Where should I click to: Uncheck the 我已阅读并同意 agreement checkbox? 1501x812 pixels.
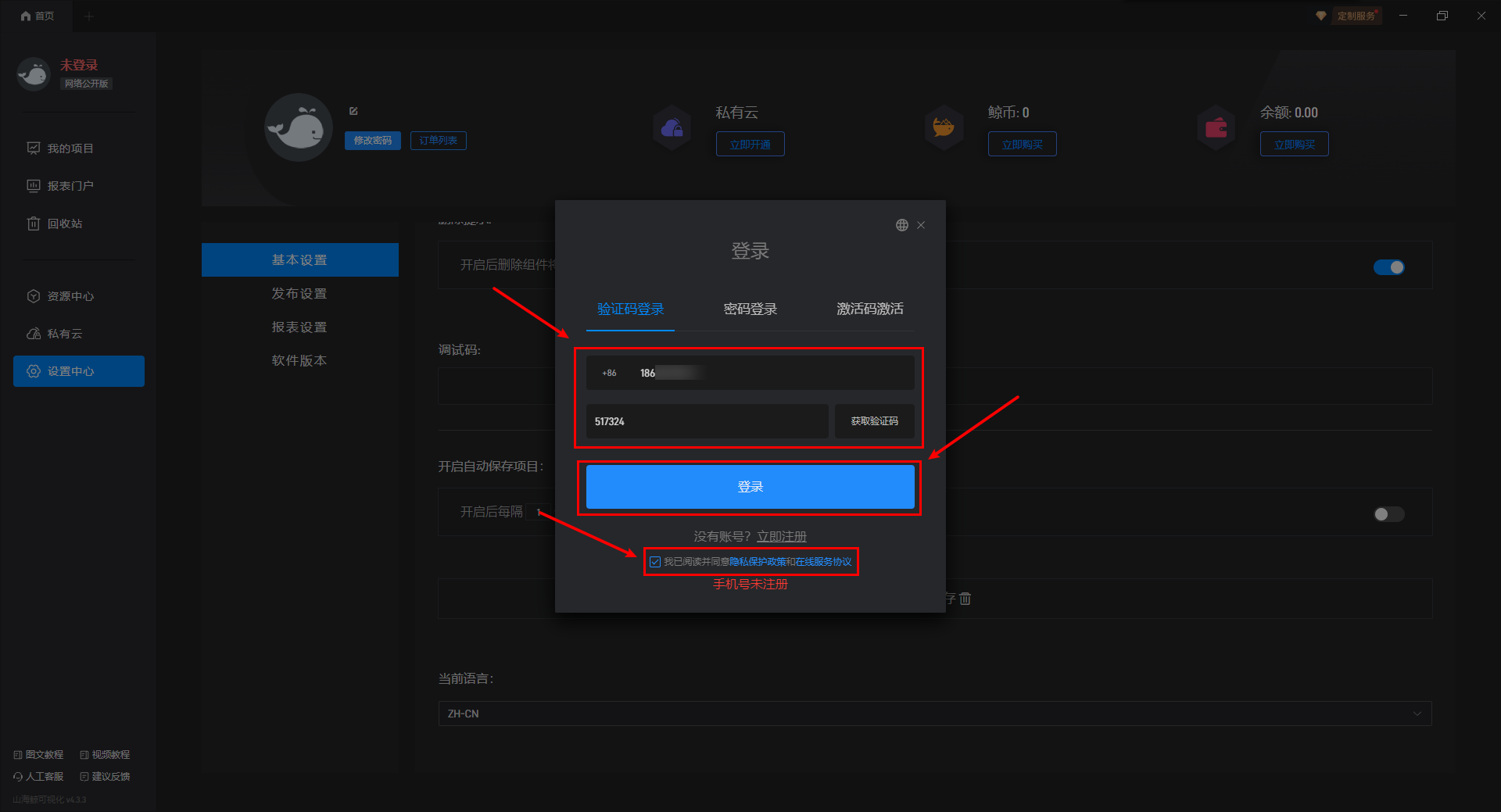(655, 562)
